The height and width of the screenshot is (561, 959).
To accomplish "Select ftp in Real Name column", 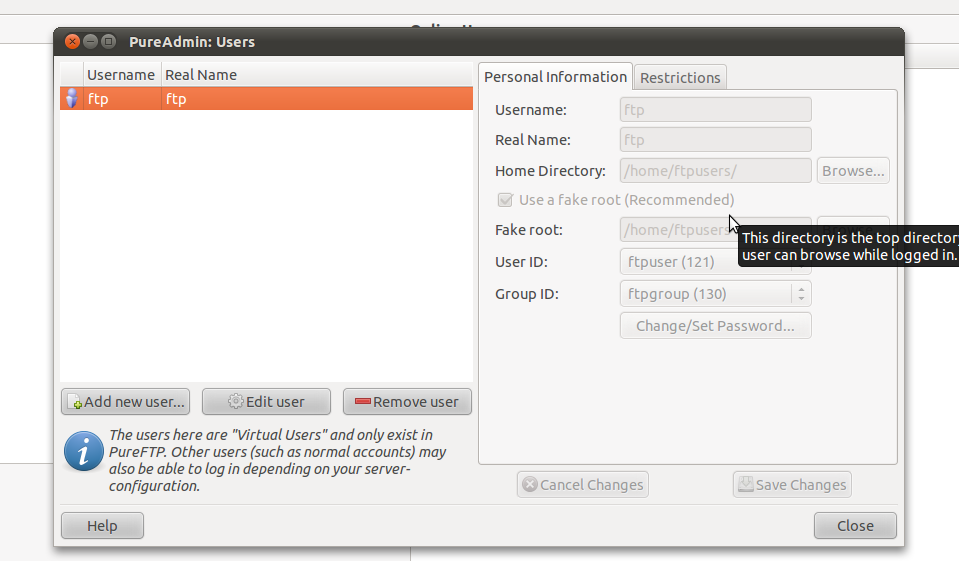I will click(176, 99).
